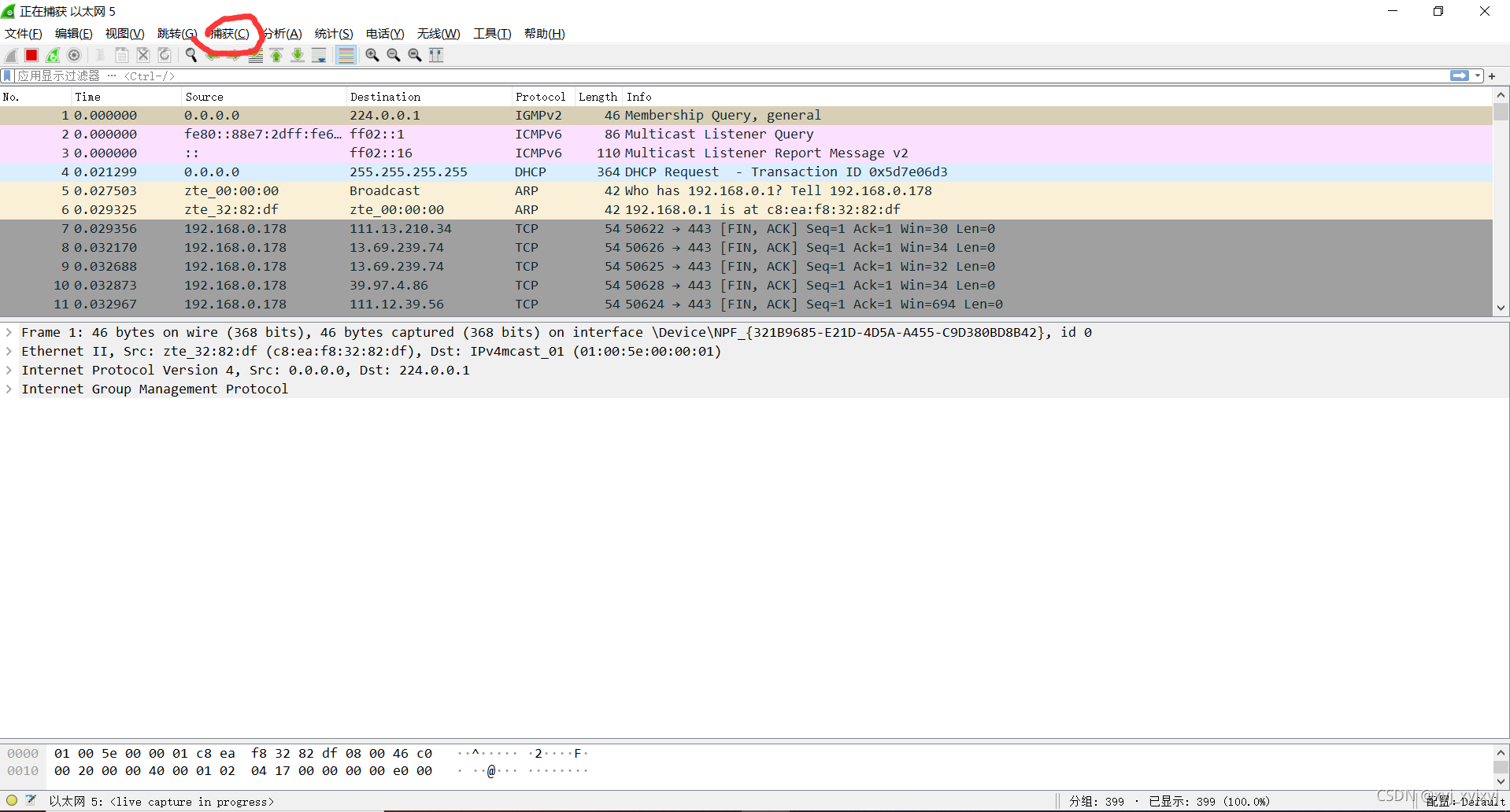Viewport: 1510px width, 812px height.
Task: Expand Internet Group Management Protocol row
Action: (x=9, y=389)
